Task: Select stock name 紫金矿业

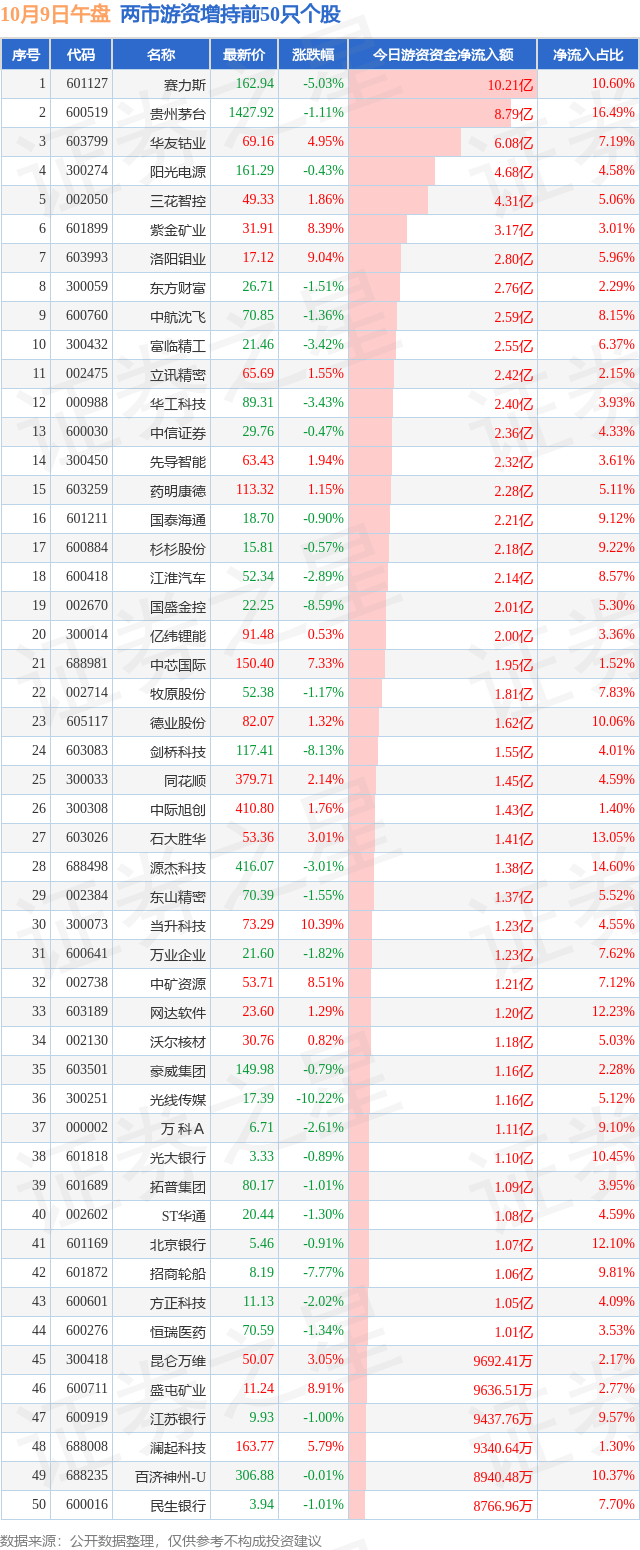Action: (x=178, y=230)
